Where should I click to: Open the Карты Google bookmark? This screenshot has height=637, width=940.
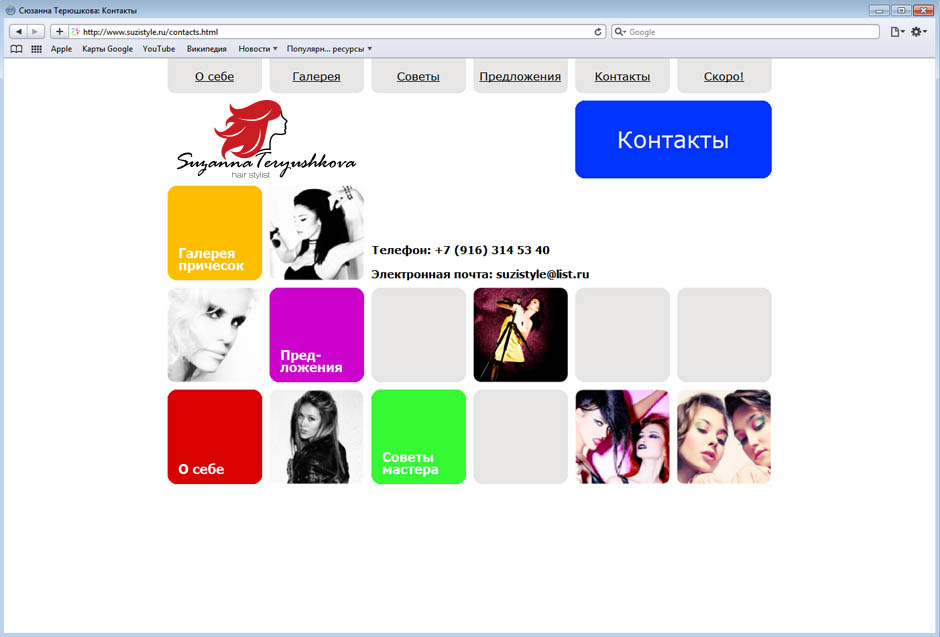point(107,49)
